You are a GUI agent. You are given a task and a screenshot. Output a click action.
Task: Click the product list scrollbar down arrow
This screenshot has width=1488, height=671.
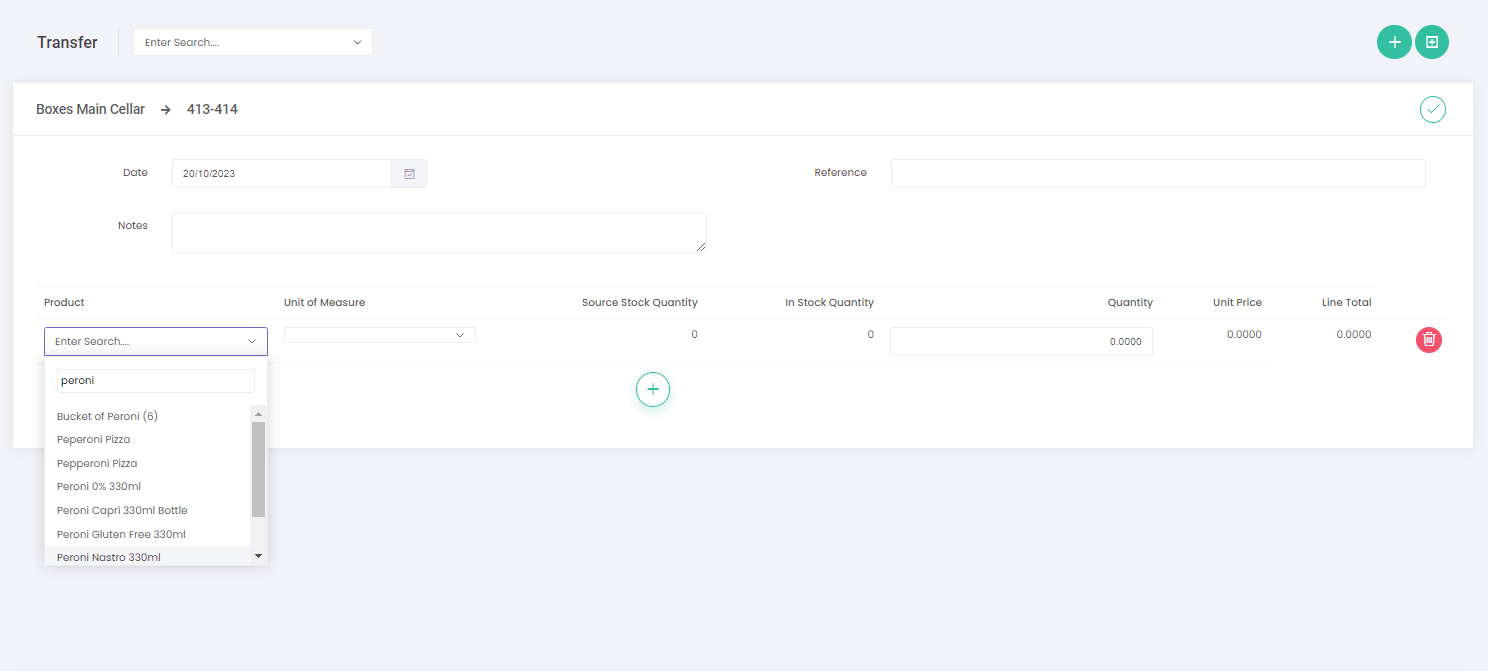click(258, 556)
